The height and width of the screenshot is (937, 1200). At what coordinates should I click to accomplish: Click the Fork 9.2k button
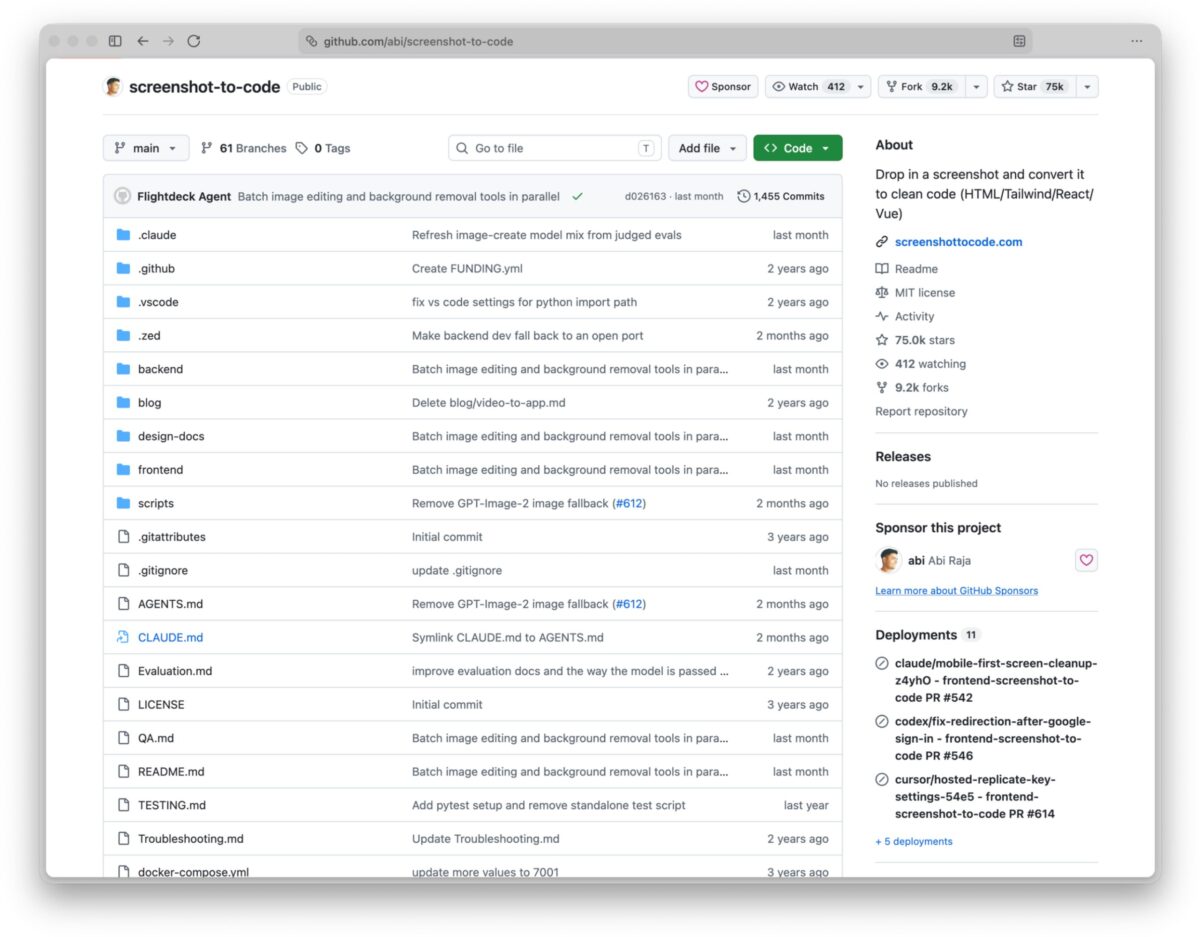point(920,87)
